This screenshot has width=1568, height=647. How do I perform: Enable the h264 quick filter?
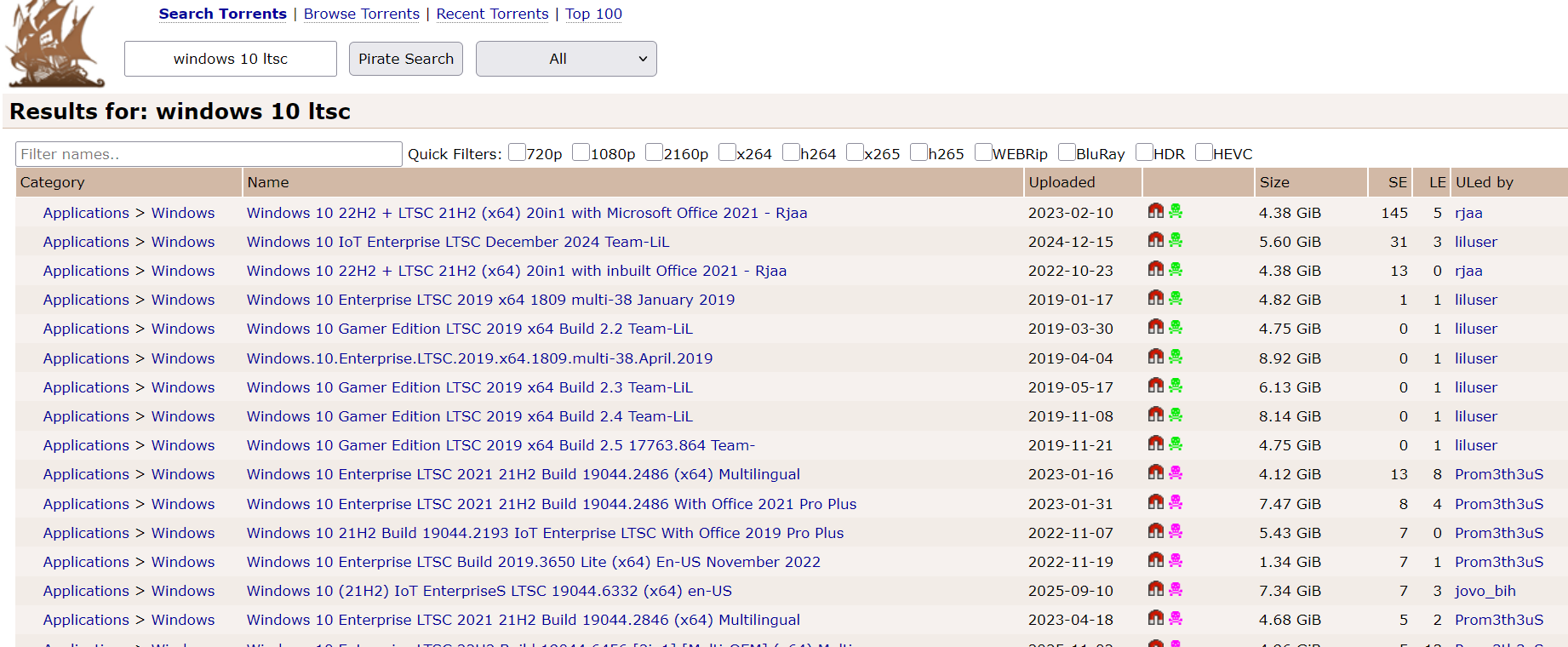[x=791, y=152]
